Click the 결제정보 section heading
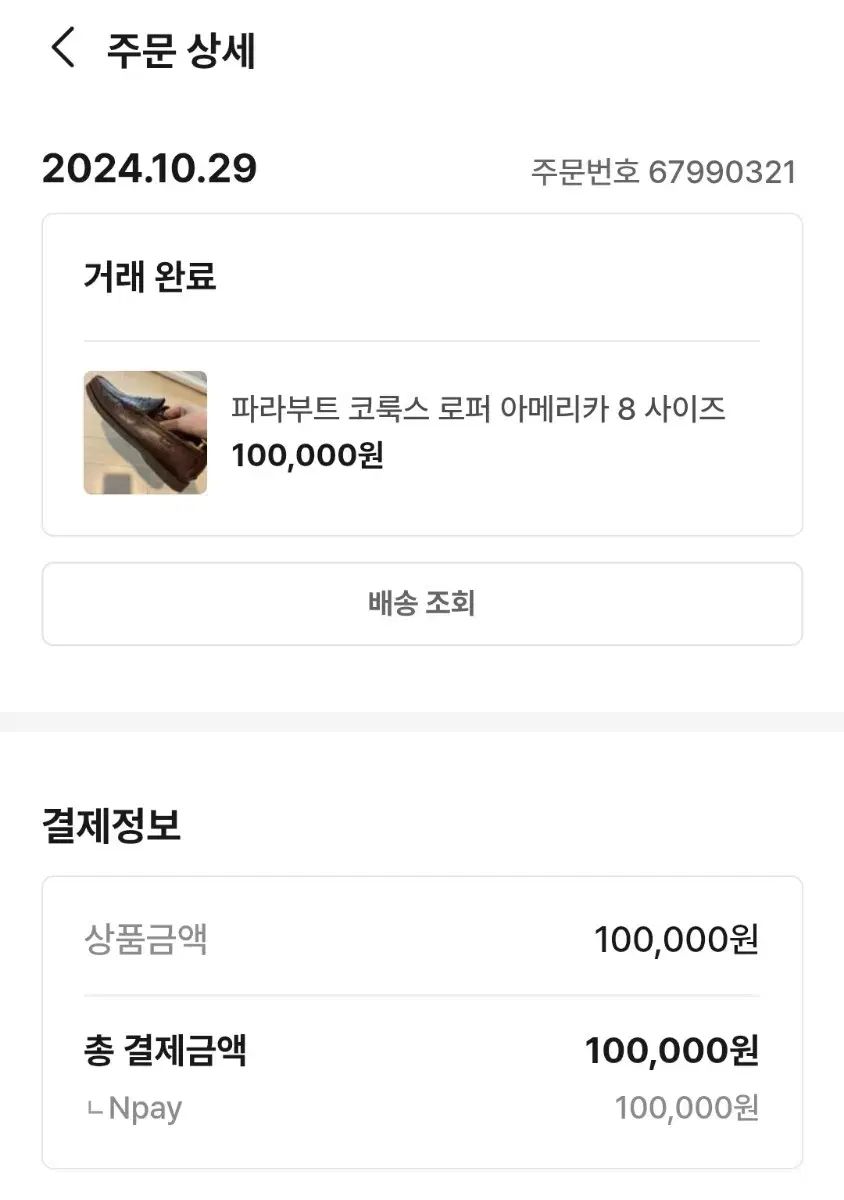 pos(111,826)
